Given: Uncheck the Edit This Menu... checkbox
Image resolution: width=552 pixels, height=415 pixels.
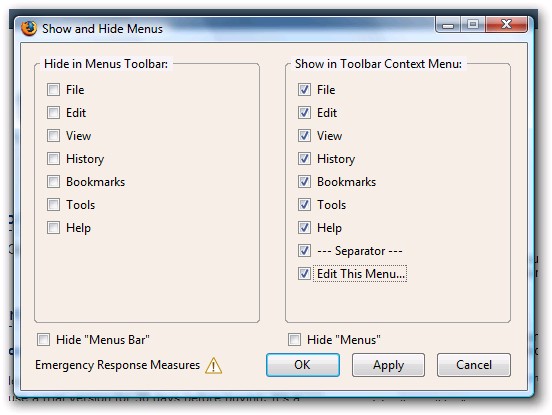Looking at the screenshot, I should 304,273.
